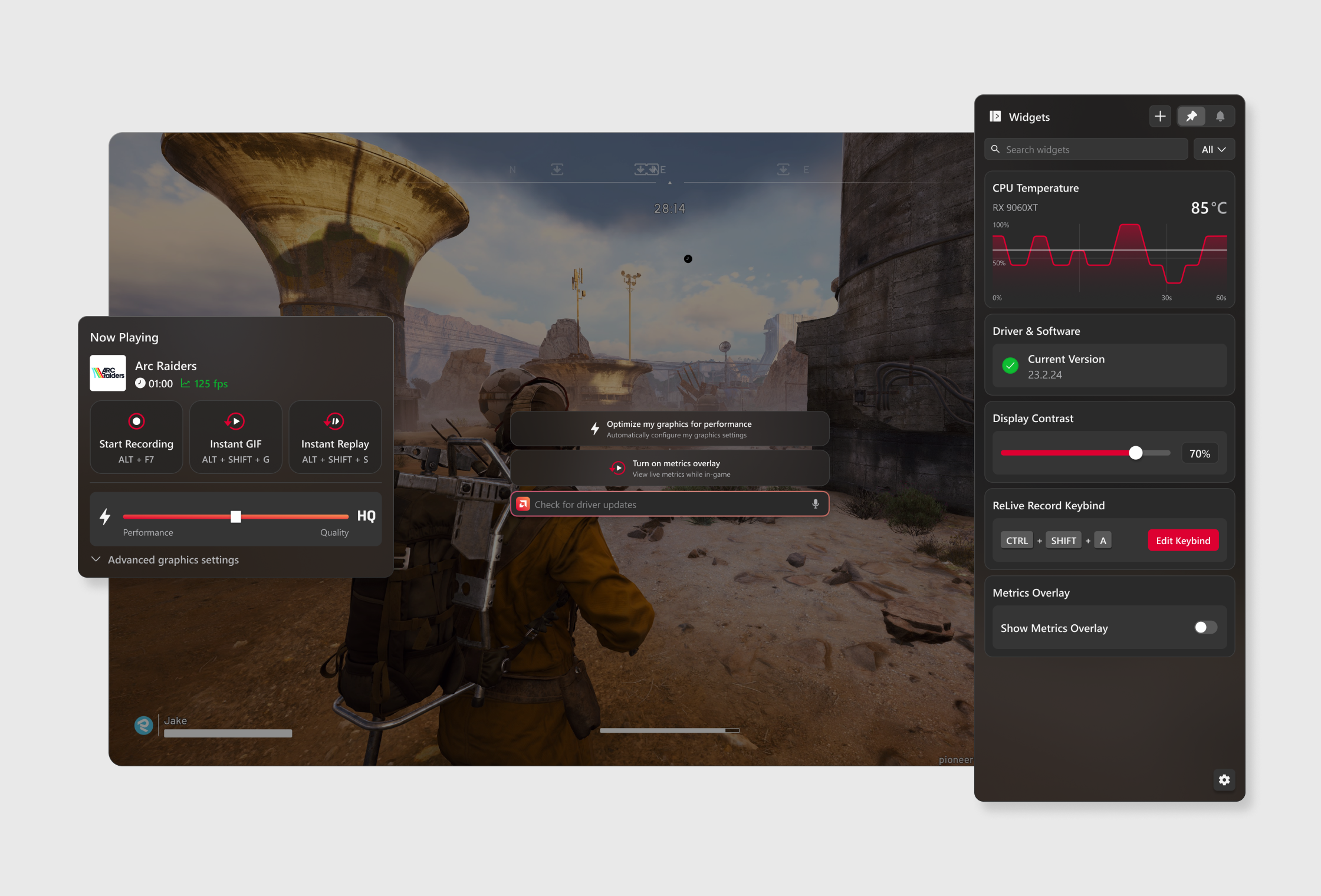
Task: Open notifications bell in Widgets header
Action: click(1220, 116)
